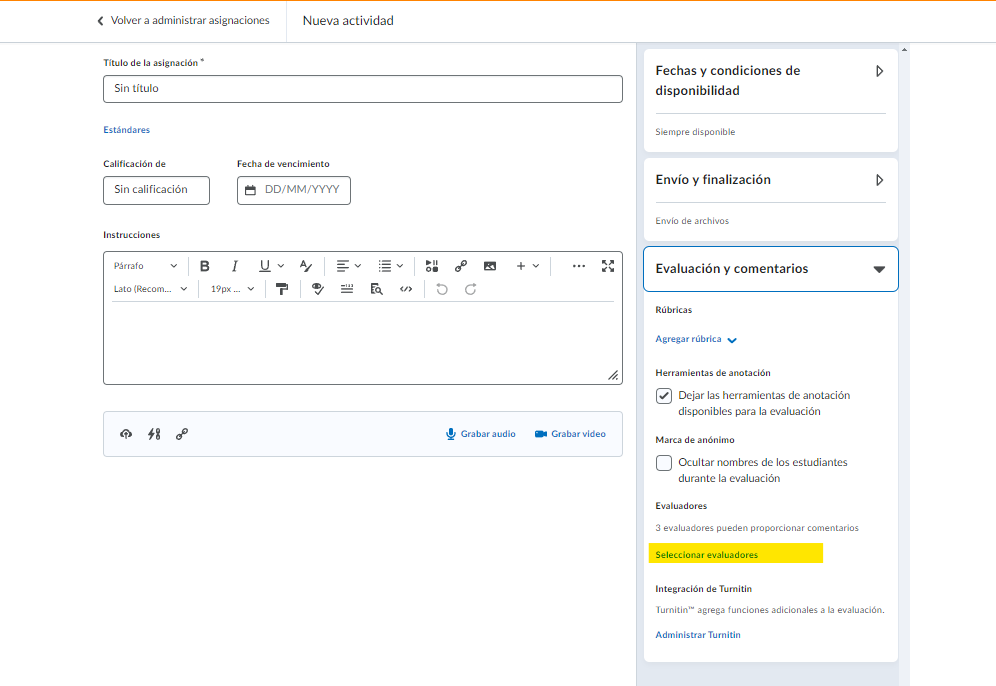This screenshot has height=686, width=996.
Task: Toggle bold formatting in Instrucciones editor
Action: coord(205,266)
